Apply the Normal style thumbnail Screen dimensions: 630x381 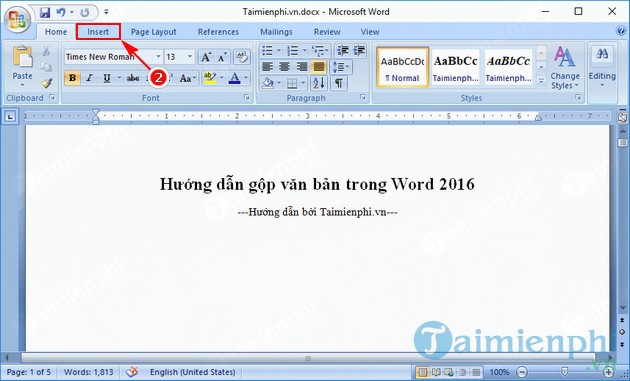pos(403,67)
